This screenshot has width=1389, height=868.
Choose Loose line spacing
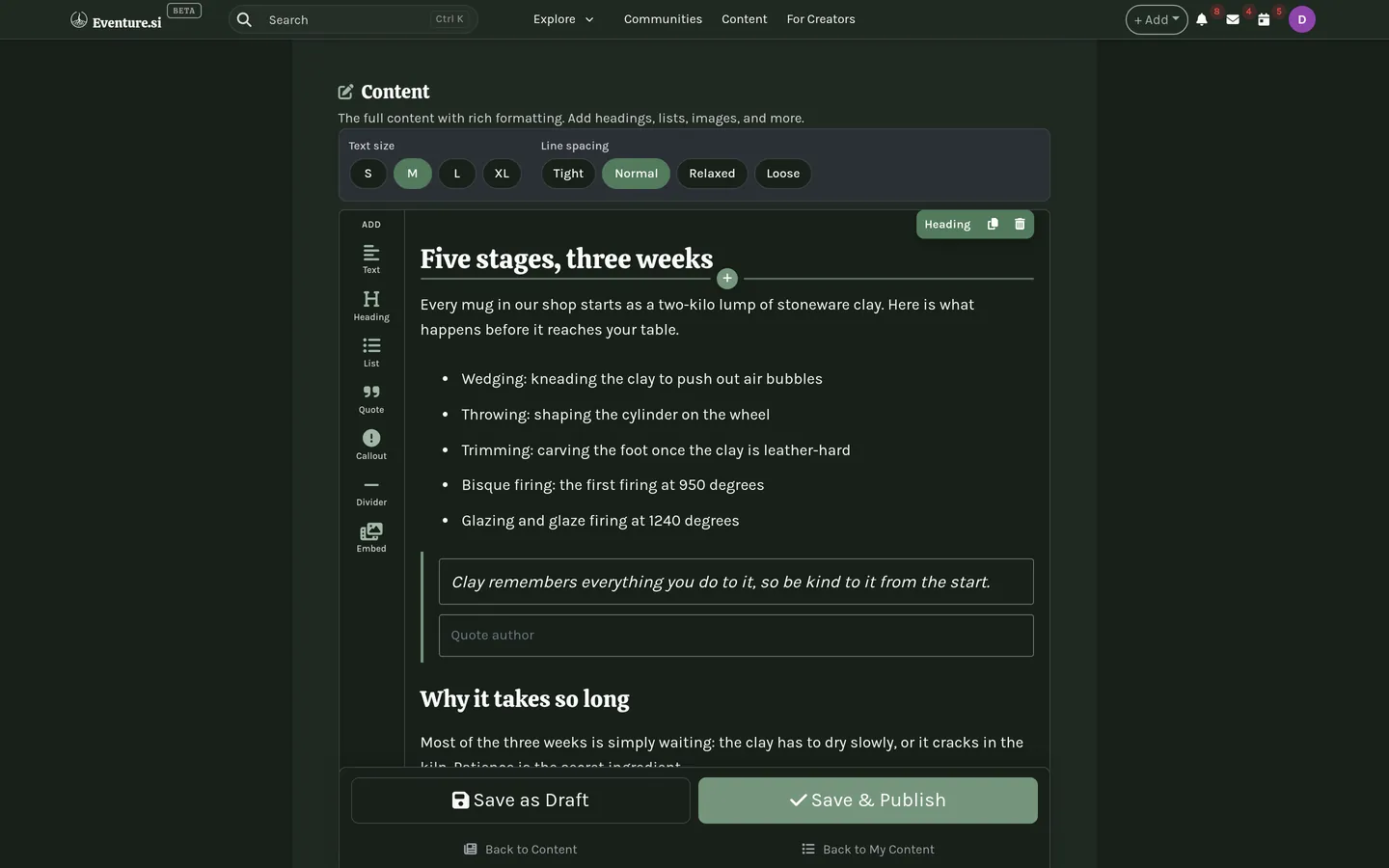(x=783, y=174)
